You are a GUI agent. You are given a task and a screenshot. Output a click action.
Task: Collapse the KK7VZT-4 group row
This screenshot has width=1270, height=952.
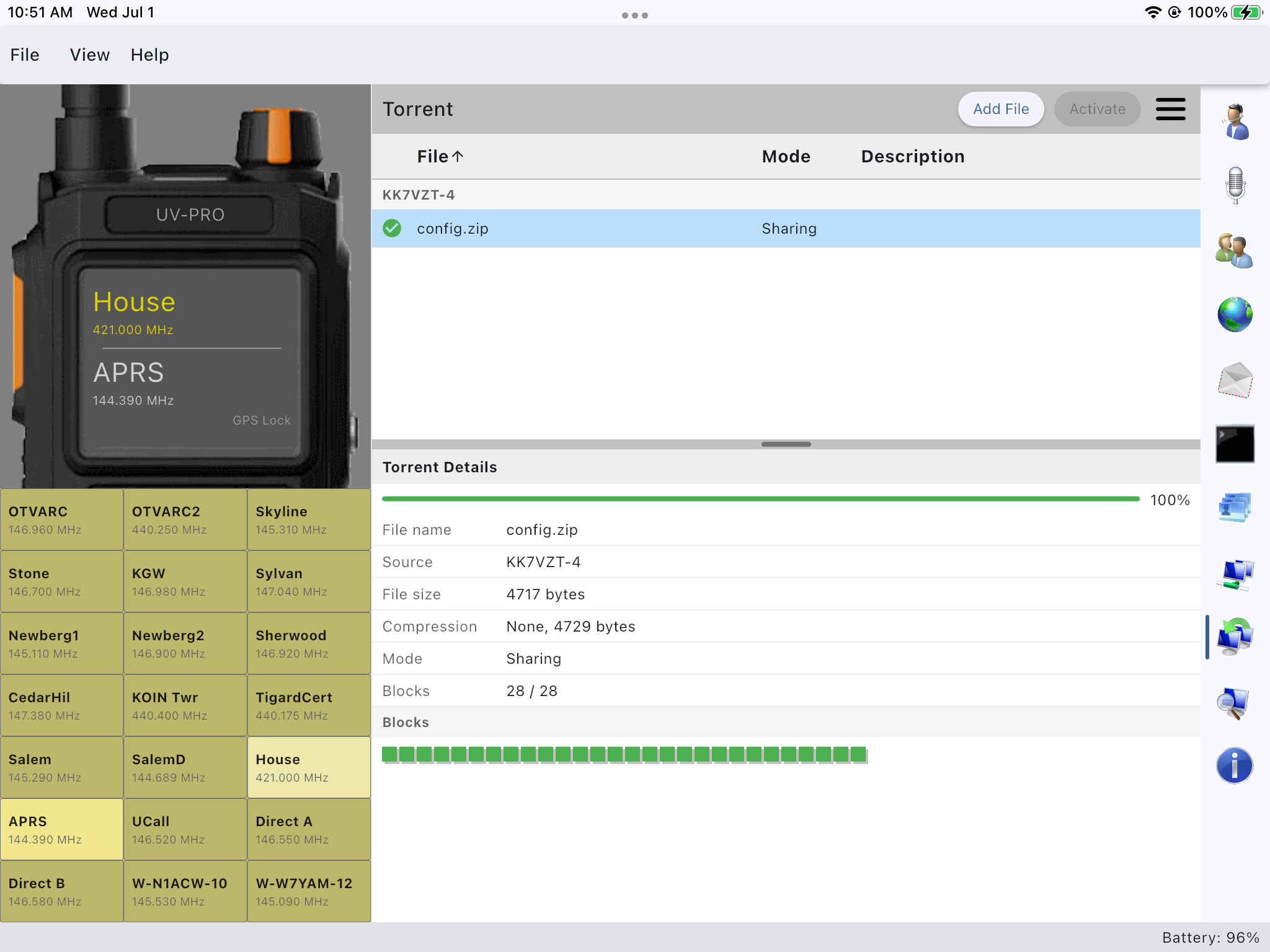[x=786, y=195]
